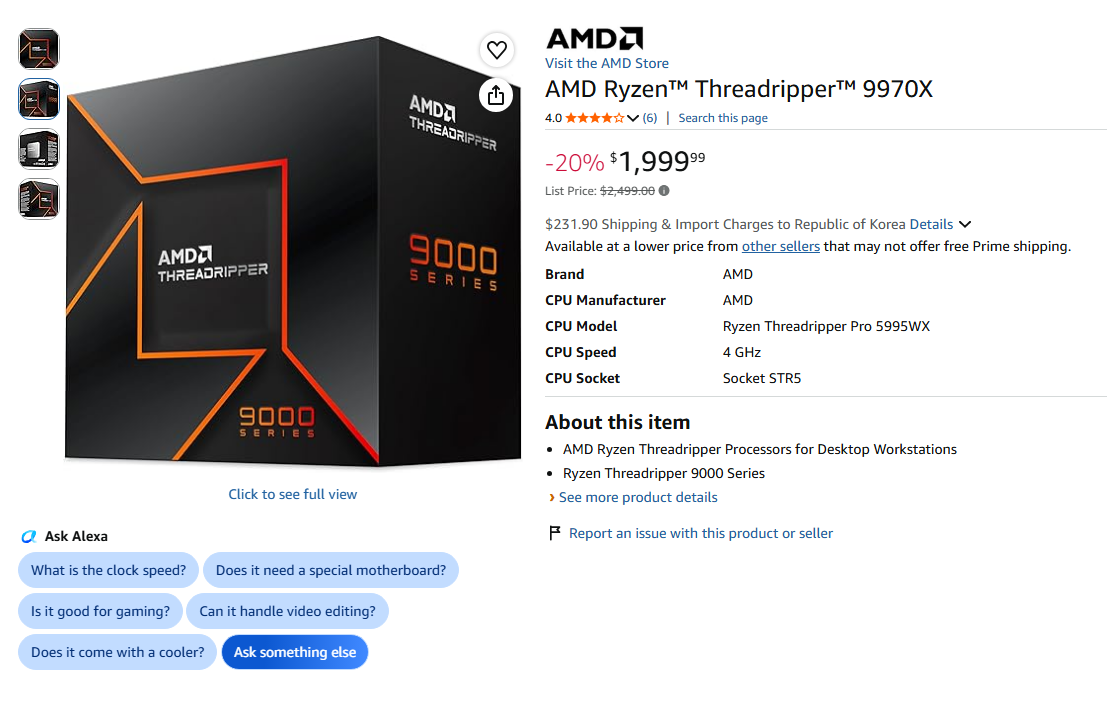Viewport: 1107px width, 717px height.
Task: Expand the rating breakdown chevron
Action: (633, 118)
